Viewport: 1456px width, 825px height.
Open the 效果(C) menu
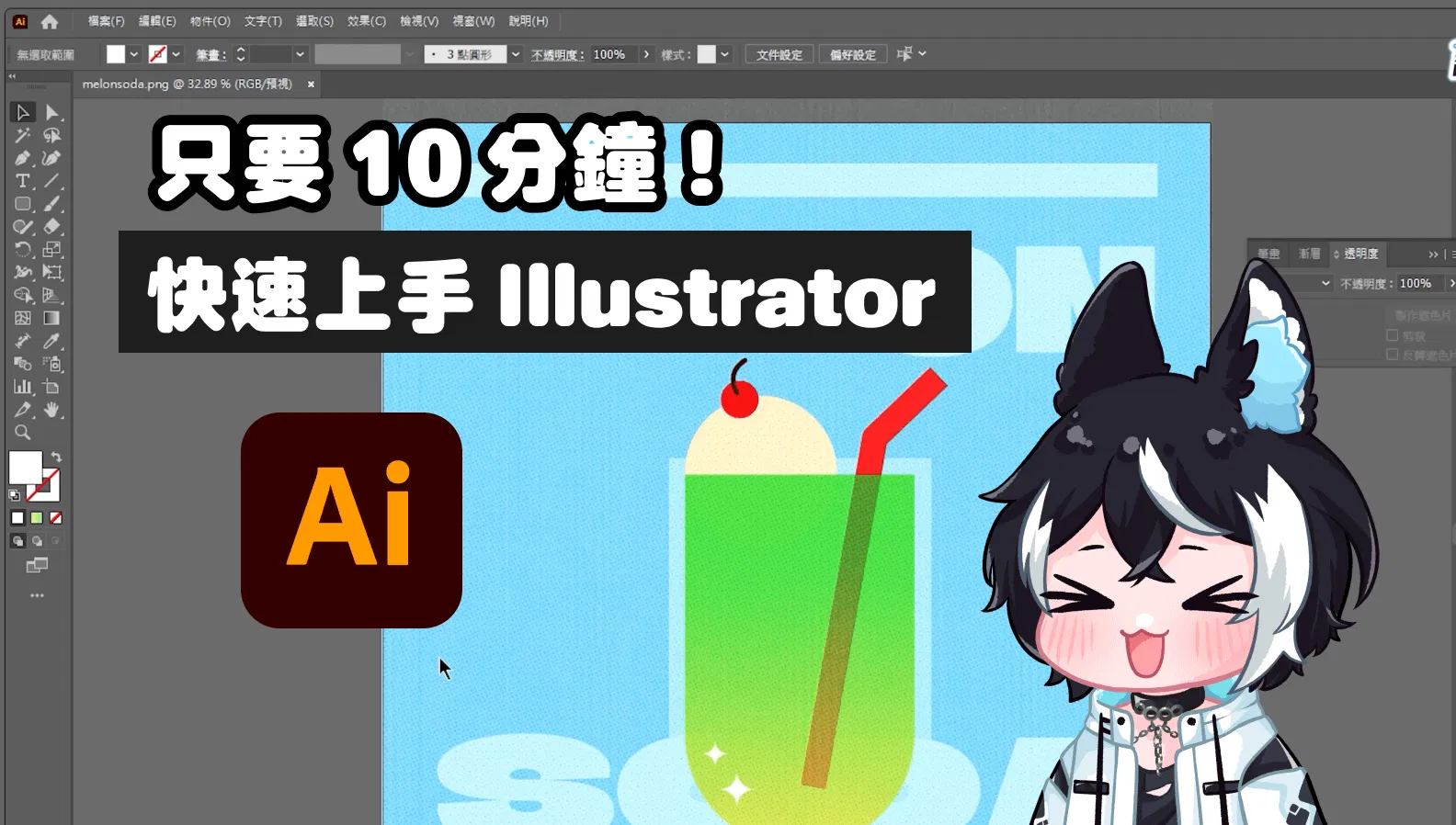click(x=367, y=21)
